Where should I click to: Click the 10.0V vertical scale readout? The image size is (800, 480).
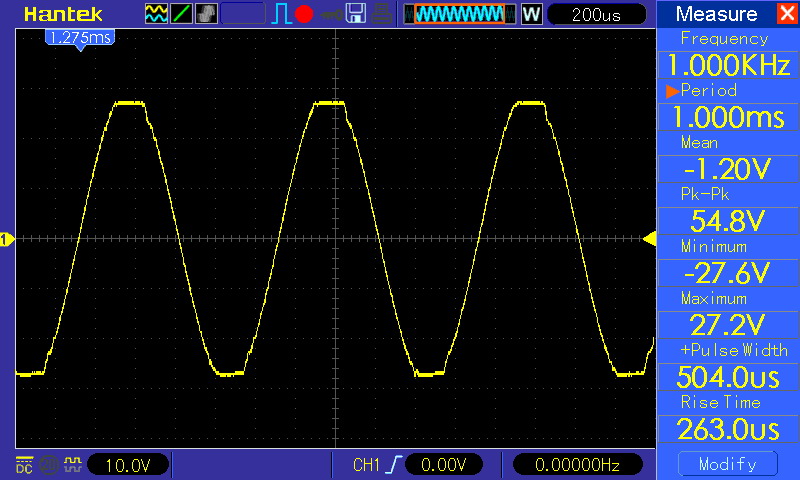coord(128,465)
